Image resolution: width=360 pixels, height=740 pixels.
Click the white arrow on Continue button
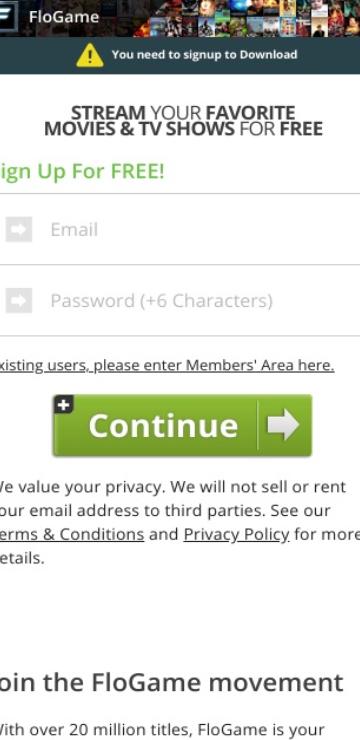pos(284,425)
